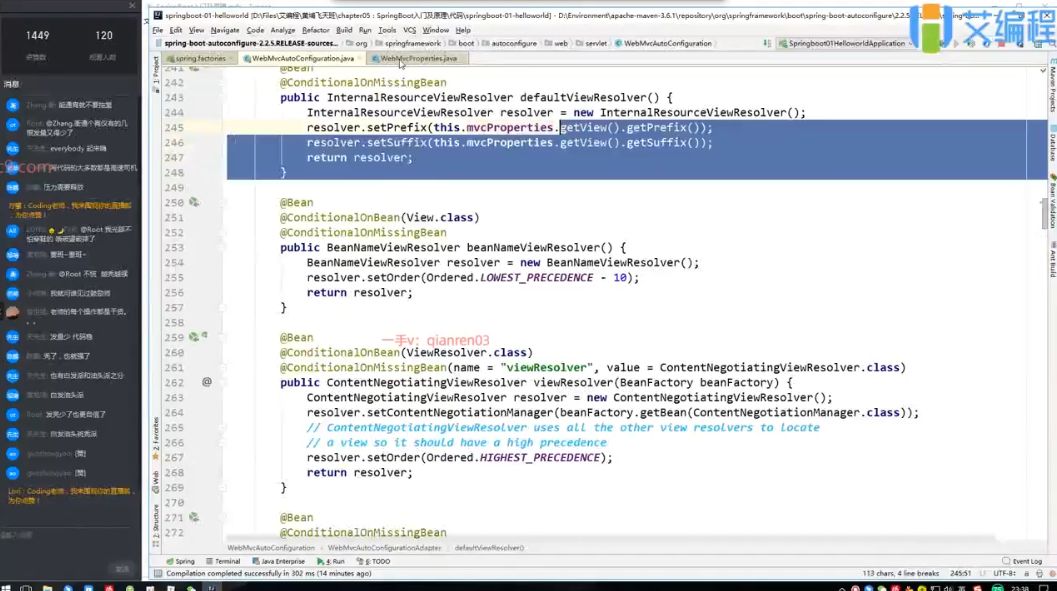Click the 1449 count in chat panel
1057x591 pixels.
coord(37,35)
